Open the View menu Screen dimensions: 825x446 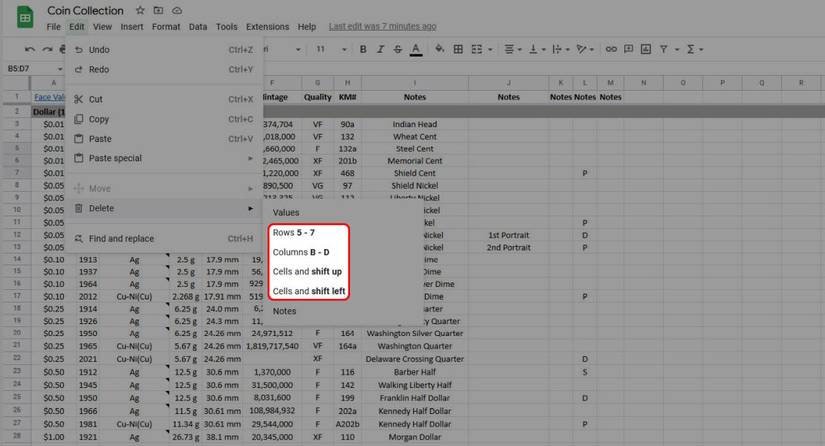102,26
